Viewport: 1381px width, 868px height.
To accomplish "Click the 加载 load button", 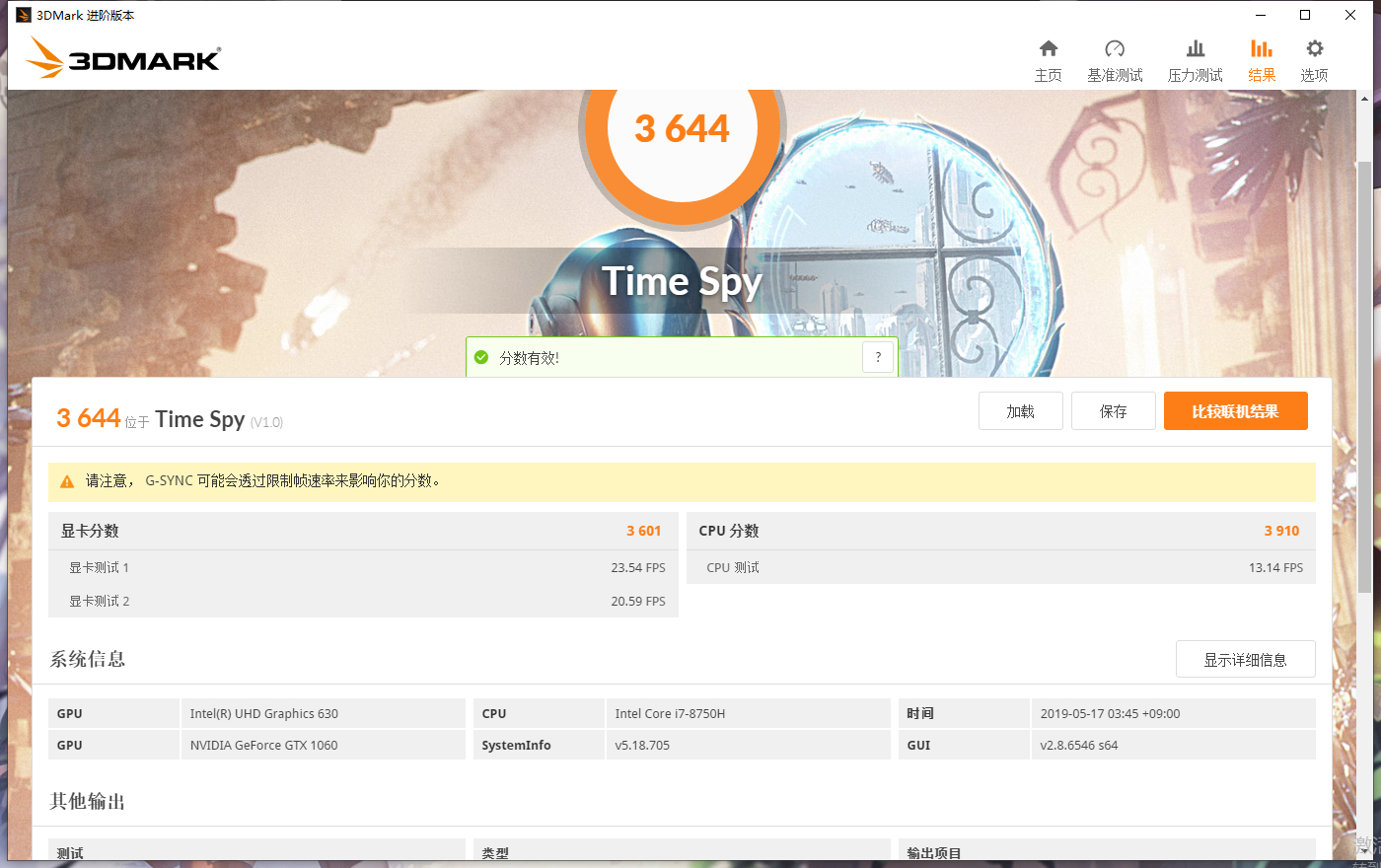I will pyautogui.click(x=1021, y=411).
